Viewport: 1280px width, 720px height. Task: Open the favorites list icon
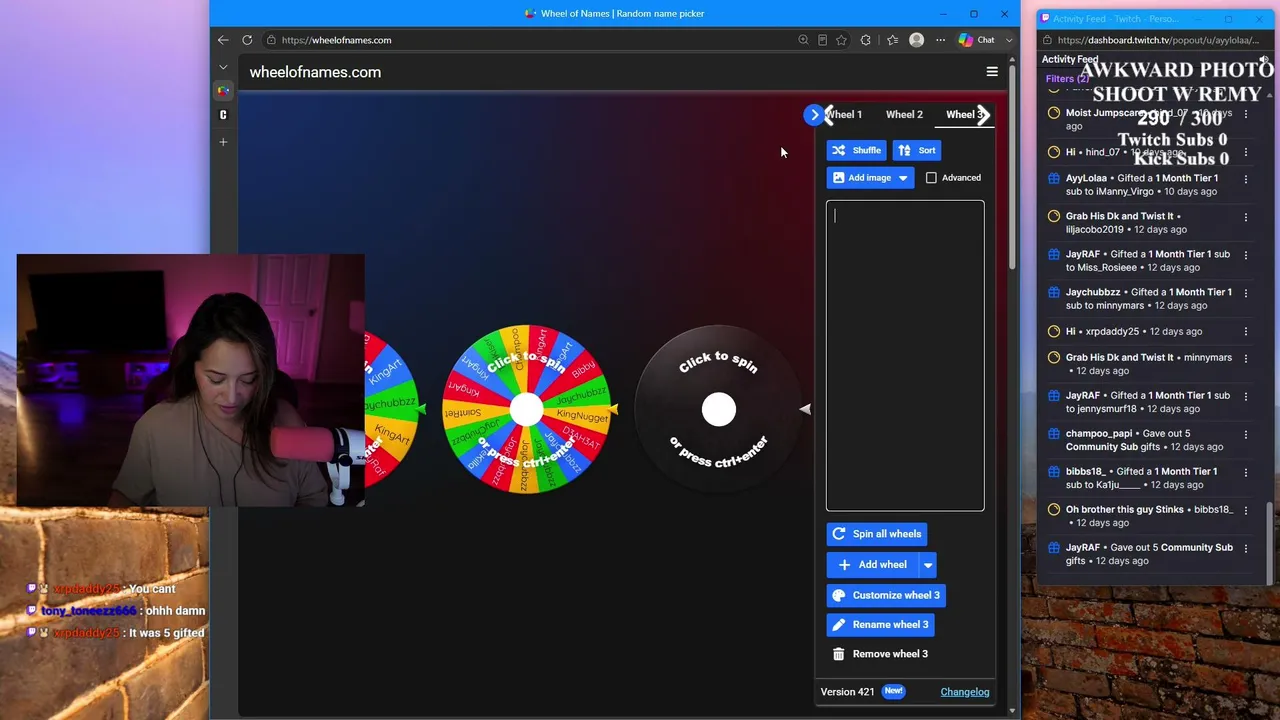coord(892,40)
